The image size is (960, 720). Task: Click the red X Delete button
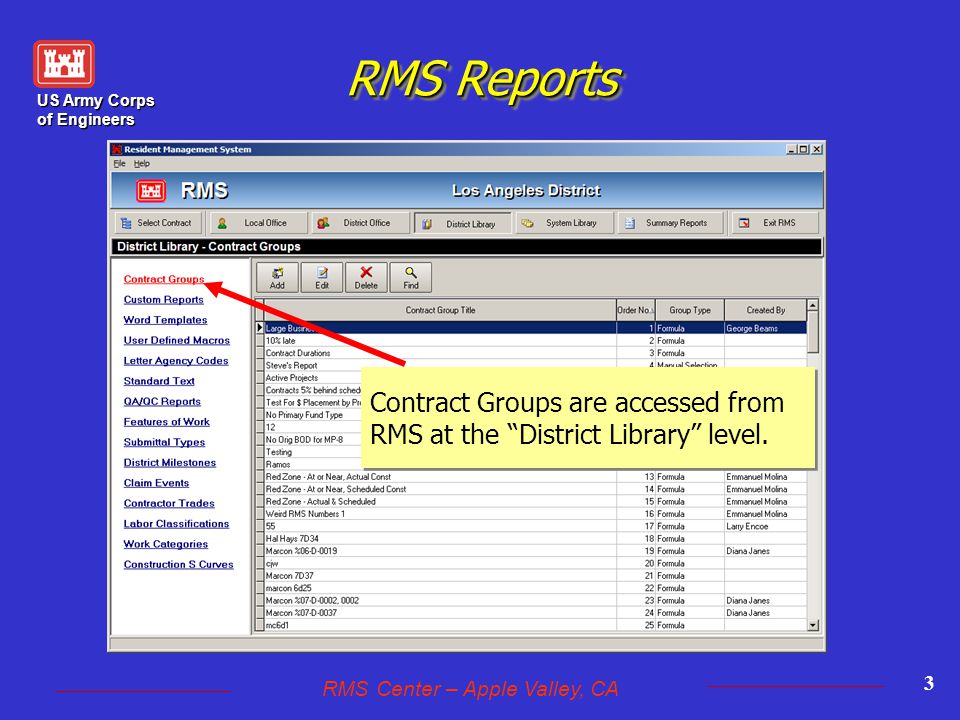[366, 277]
